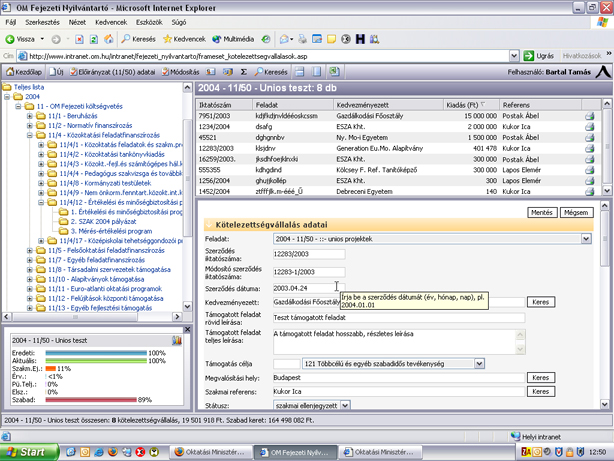
Task: Click chart icon in Unios teszt panel
Action: click(177, 340)
